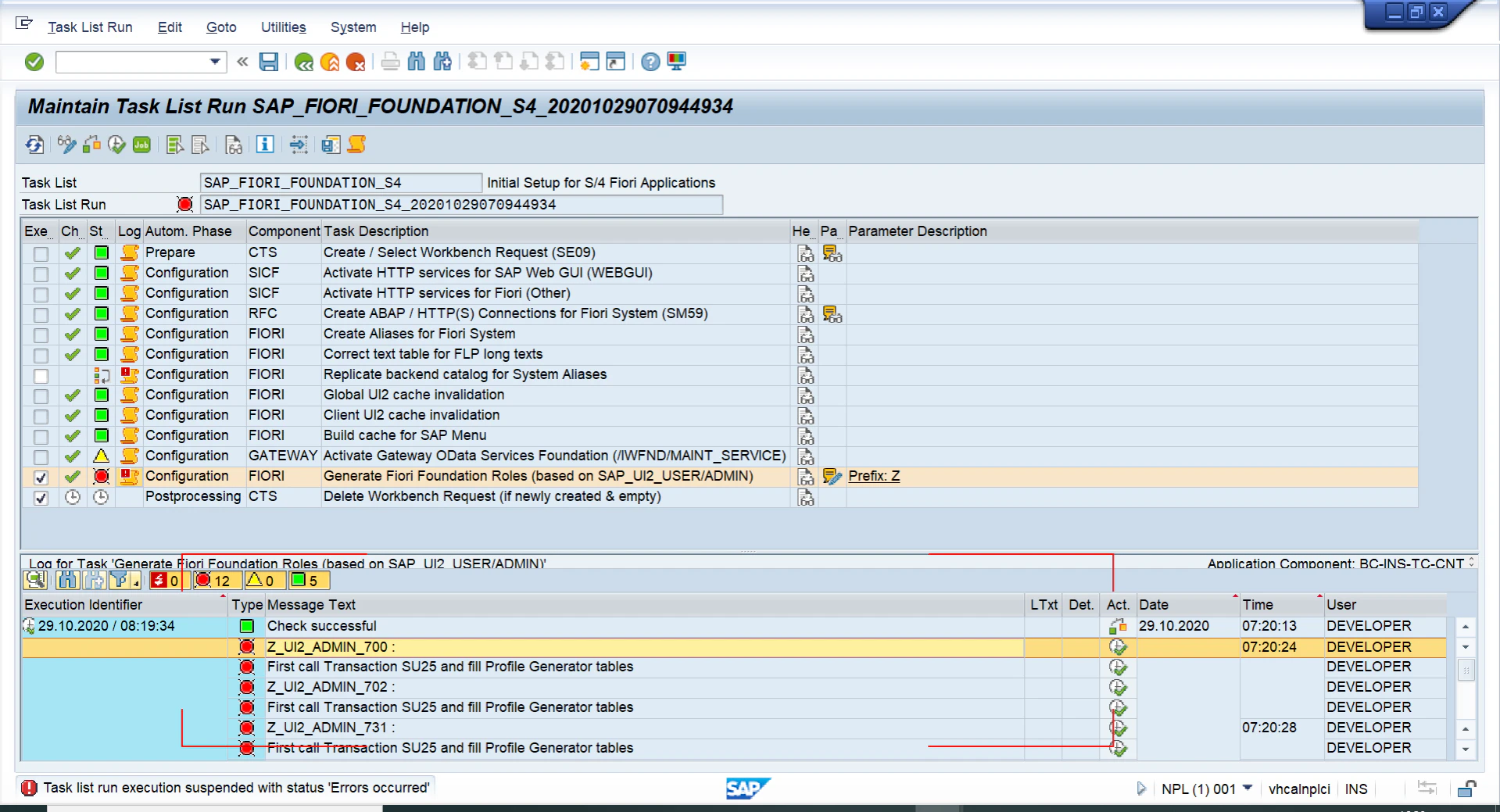Filter log by 12 error messages button
This screenshot has width=1500, height=812.
[217, 581]
